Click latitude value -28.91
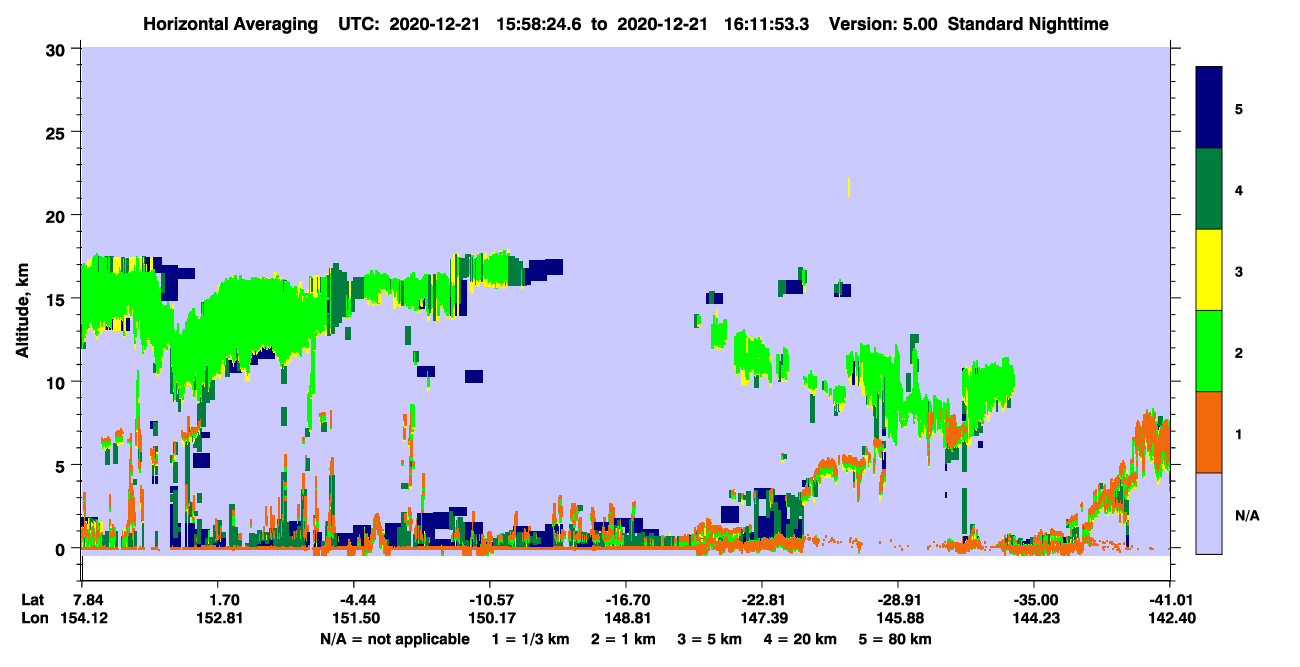 [x=898, y=600]
